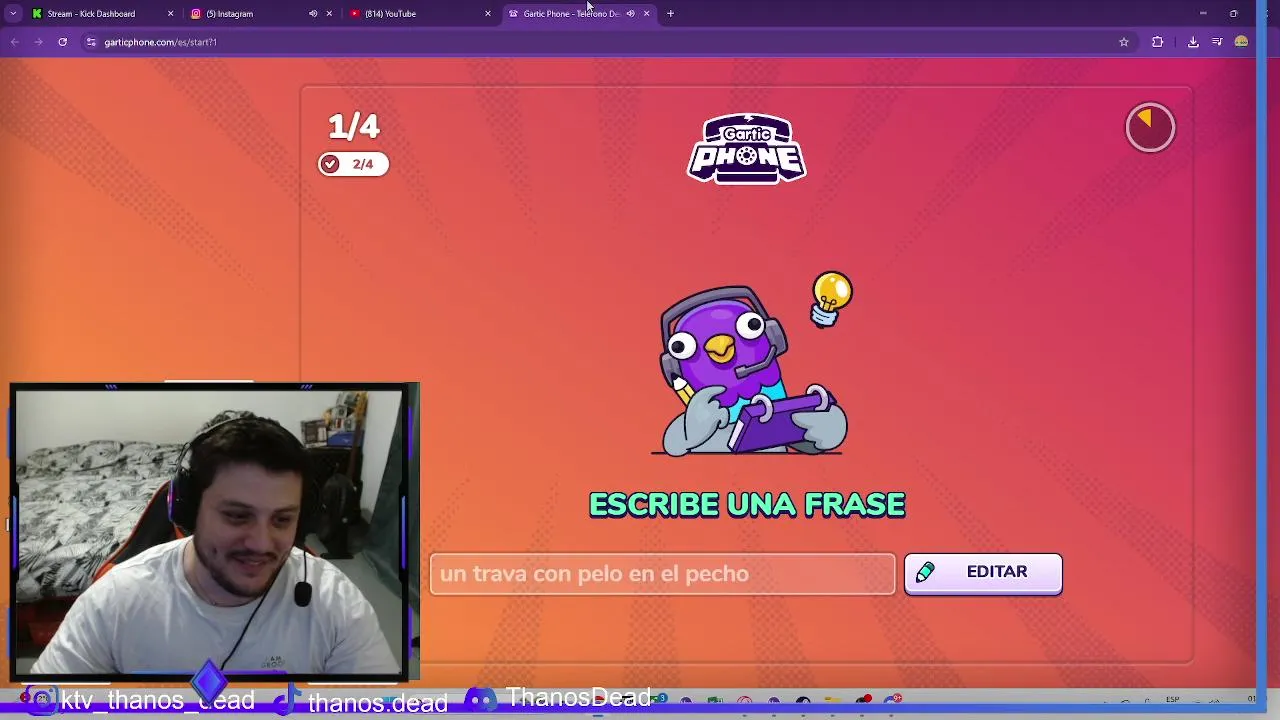1280x720 pixels.
Task: Open the tab search dropdown
Action: pos(13,14)
